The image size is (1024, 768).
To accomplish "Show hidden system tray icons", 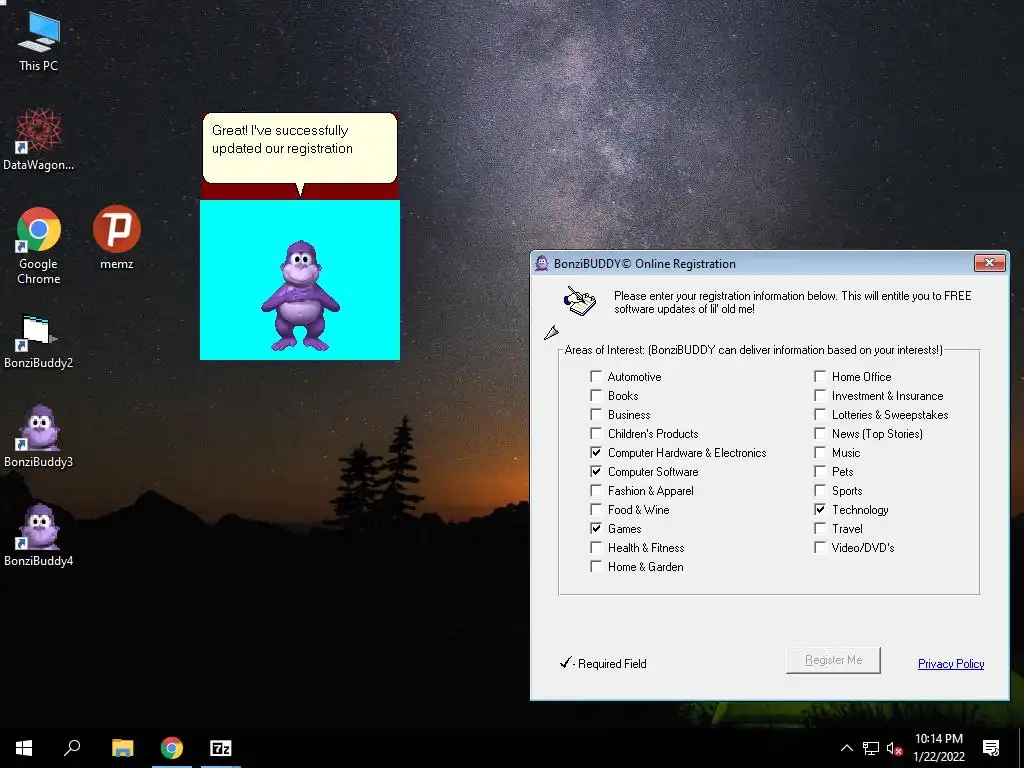I will point(846,748).
